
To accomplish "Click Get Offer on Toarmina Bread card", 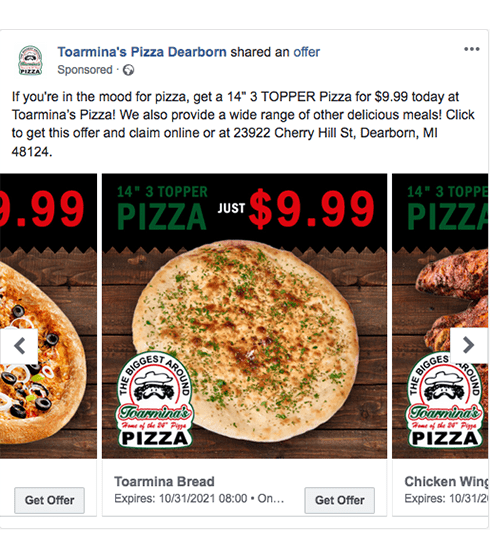I will tap(340, 500).
